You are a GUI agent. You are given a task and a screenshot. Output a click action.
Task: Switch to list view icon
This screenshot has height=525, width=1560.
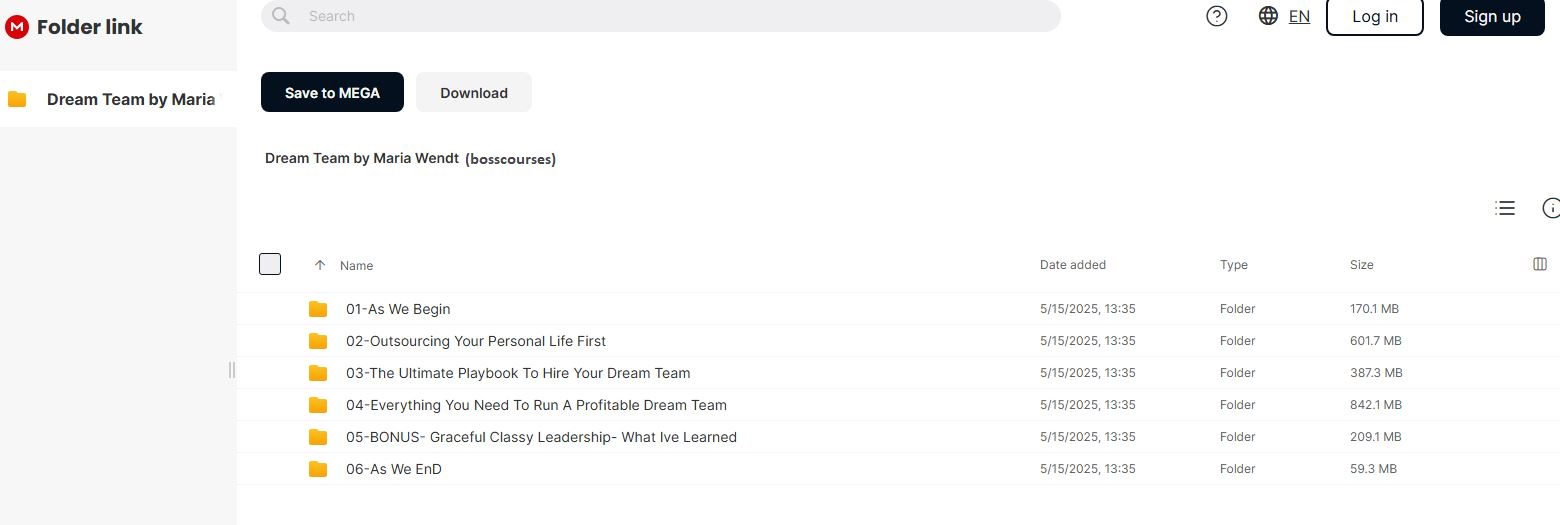tap(1504, 208)
